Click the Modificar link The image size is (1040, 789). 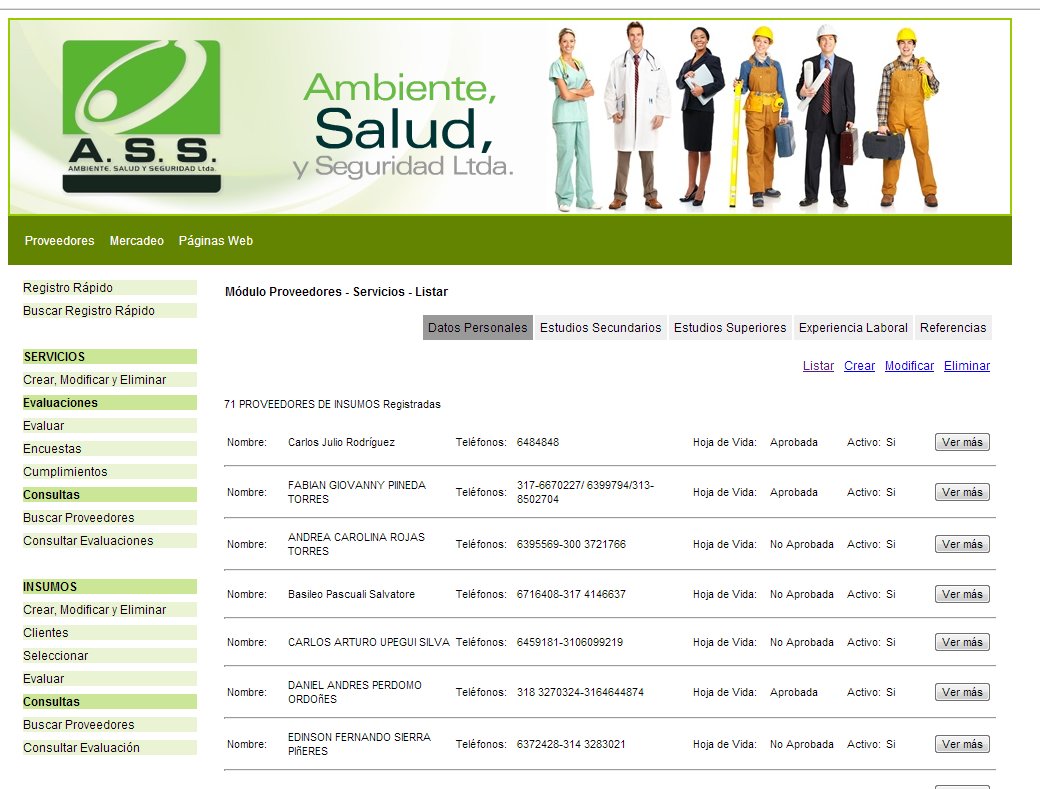(x=909, y=366)
